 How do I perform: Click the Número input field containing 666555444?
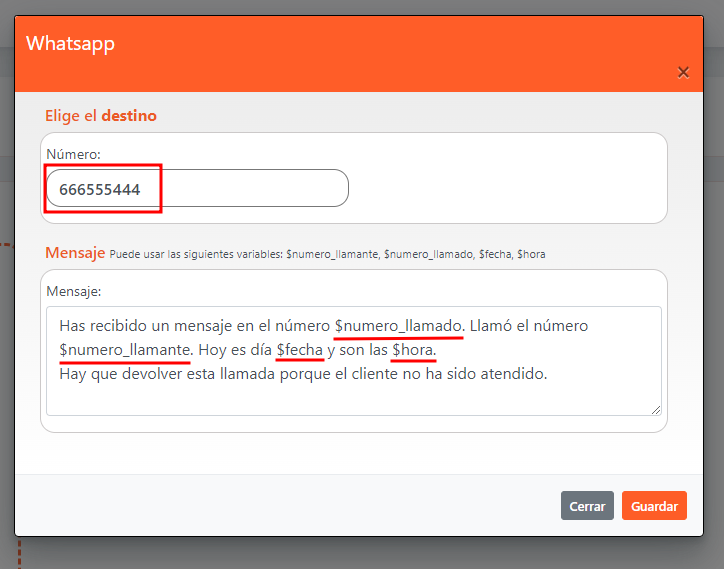coord(197,188)
